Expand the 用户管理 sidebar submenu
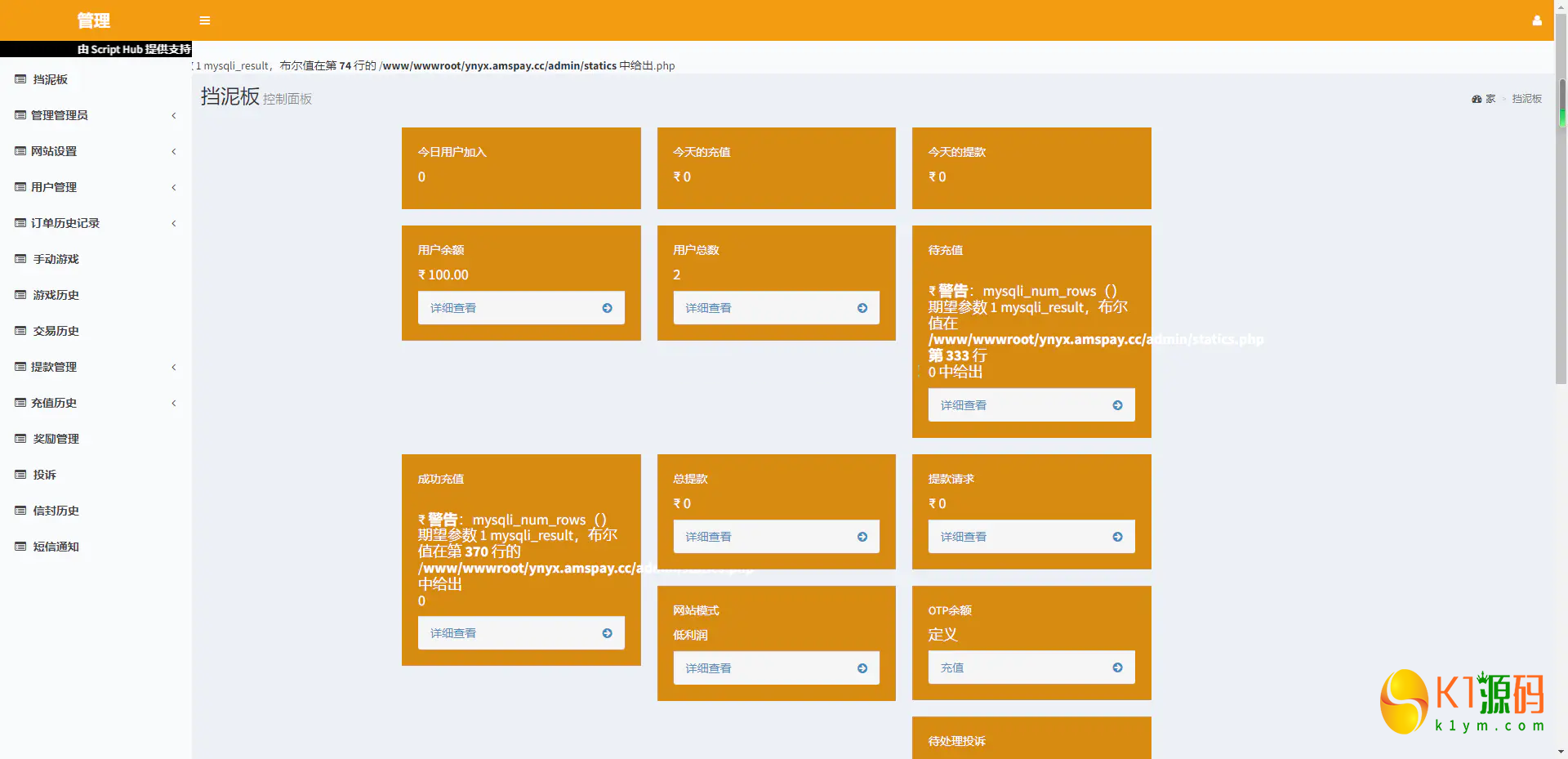The image size is (1568, 759). pyautogui.click(x=173, y=187)
